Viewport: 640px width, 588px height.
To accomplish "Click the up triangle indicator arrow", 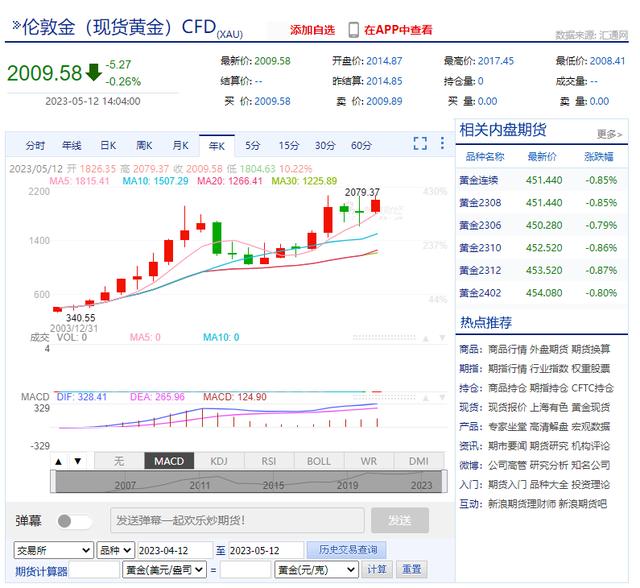I will point(58,461).
